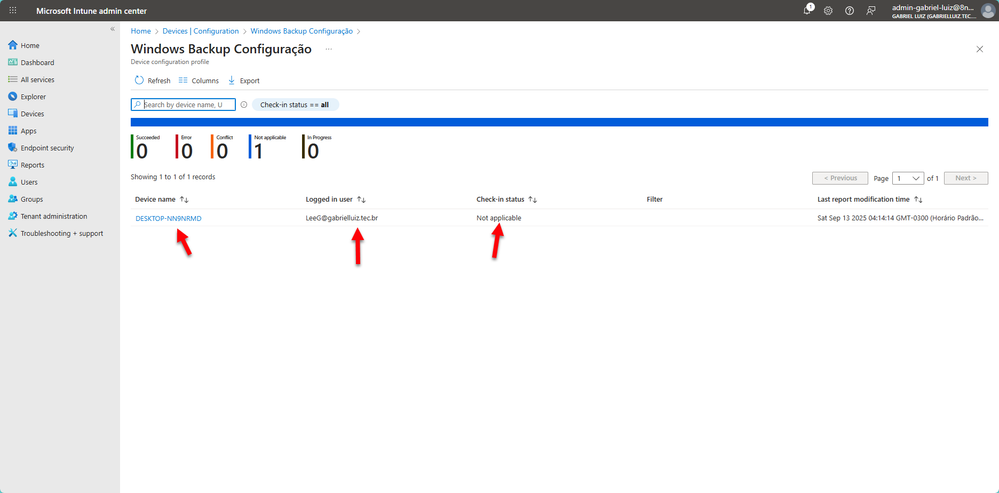Viewport: 999px width, 493px height.
Task: Sort by the Device name column
Action: [161, 199]
